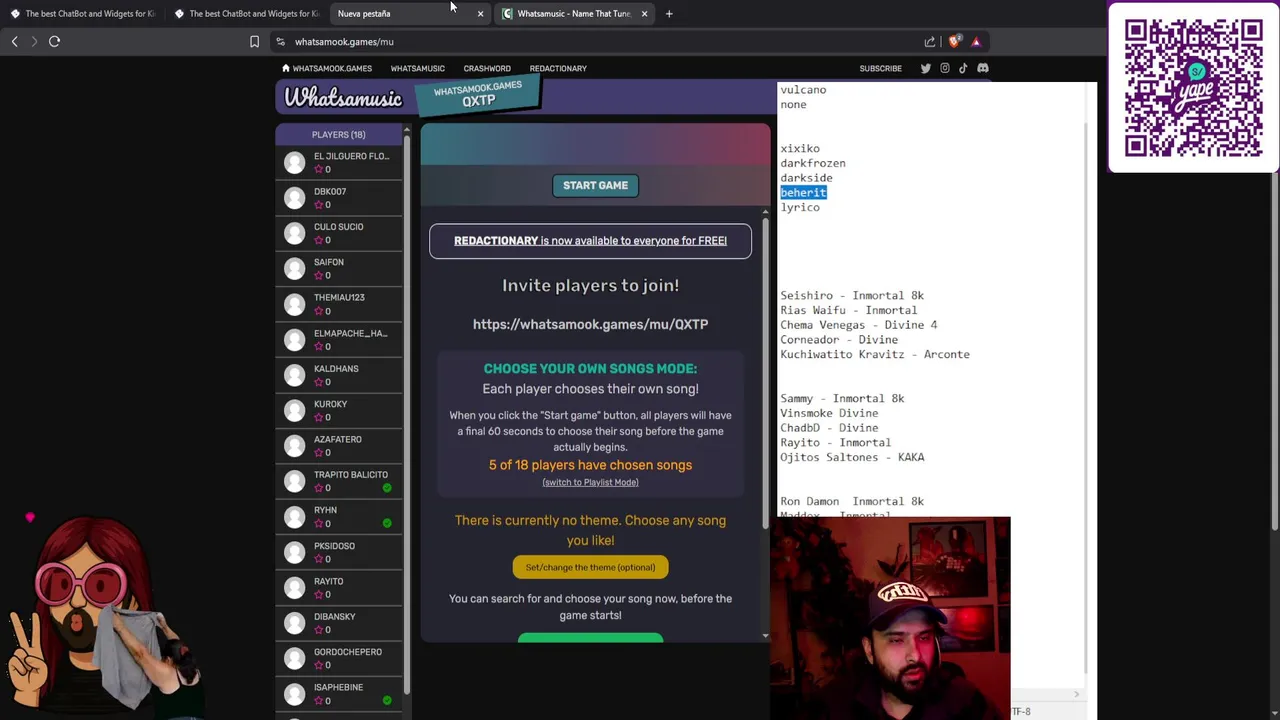Screen dimensions: 1280x720
Task: Reload the current page
Action: pyautogui.click(x=55, y=41)
